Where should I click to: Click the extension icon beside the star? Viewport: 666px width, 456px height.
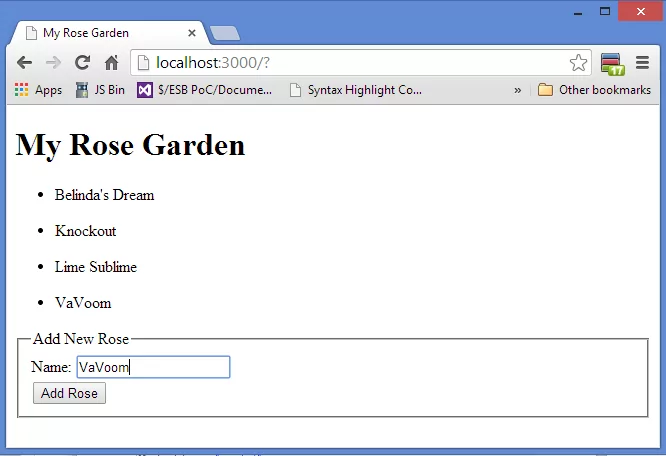pyautogui.click(x=612, y=64)
